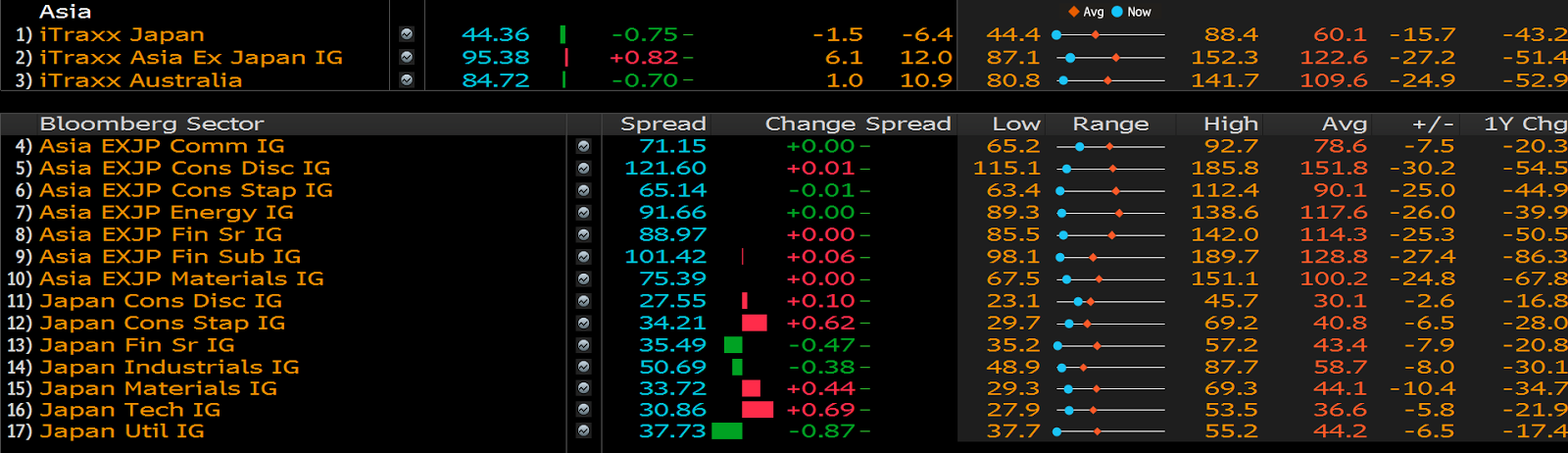
Task: Sort by Change Spread column header
Action: 858,124
